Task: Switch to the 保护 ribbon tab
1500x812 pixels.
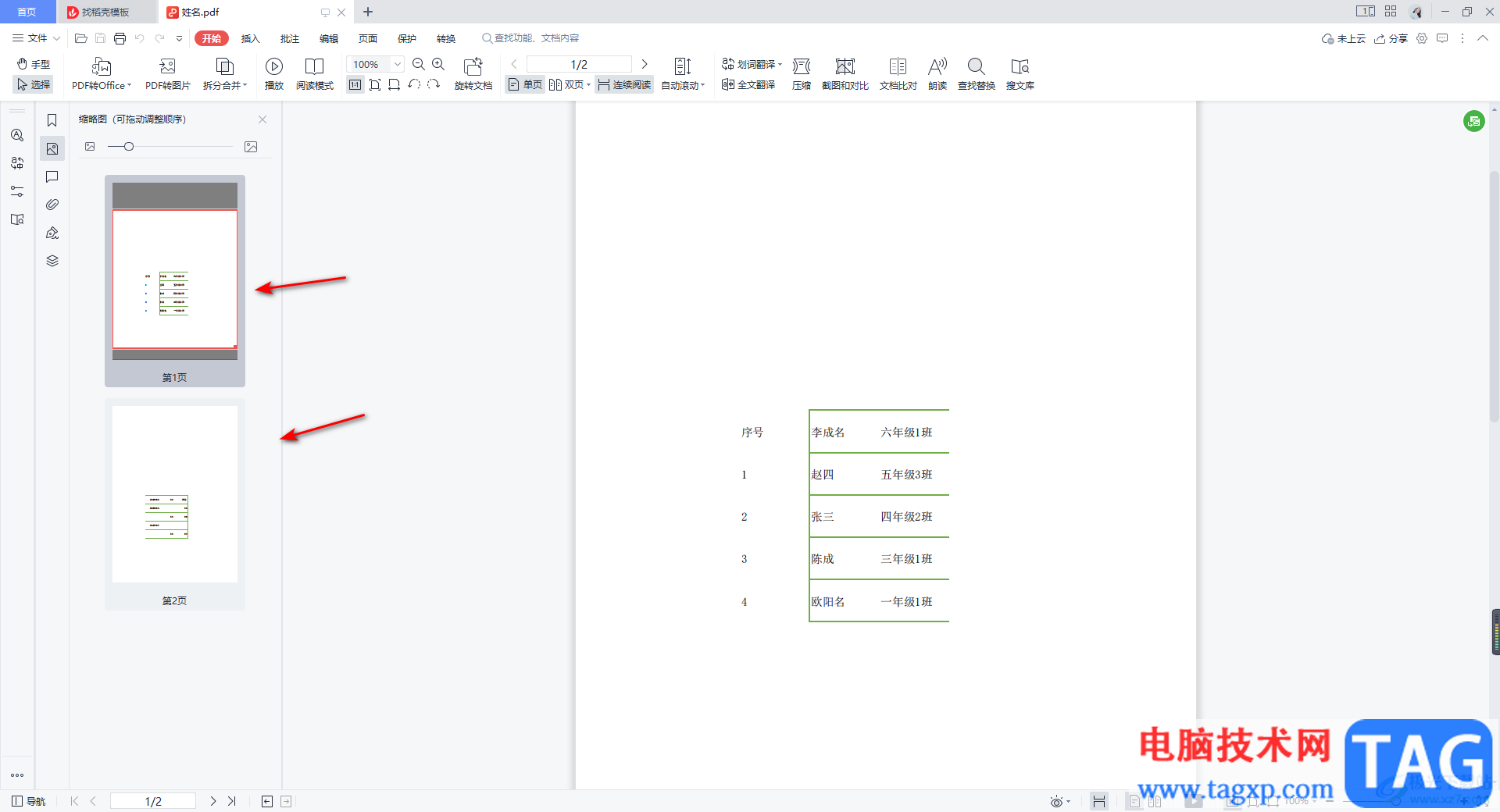Action: coord(407,38)
